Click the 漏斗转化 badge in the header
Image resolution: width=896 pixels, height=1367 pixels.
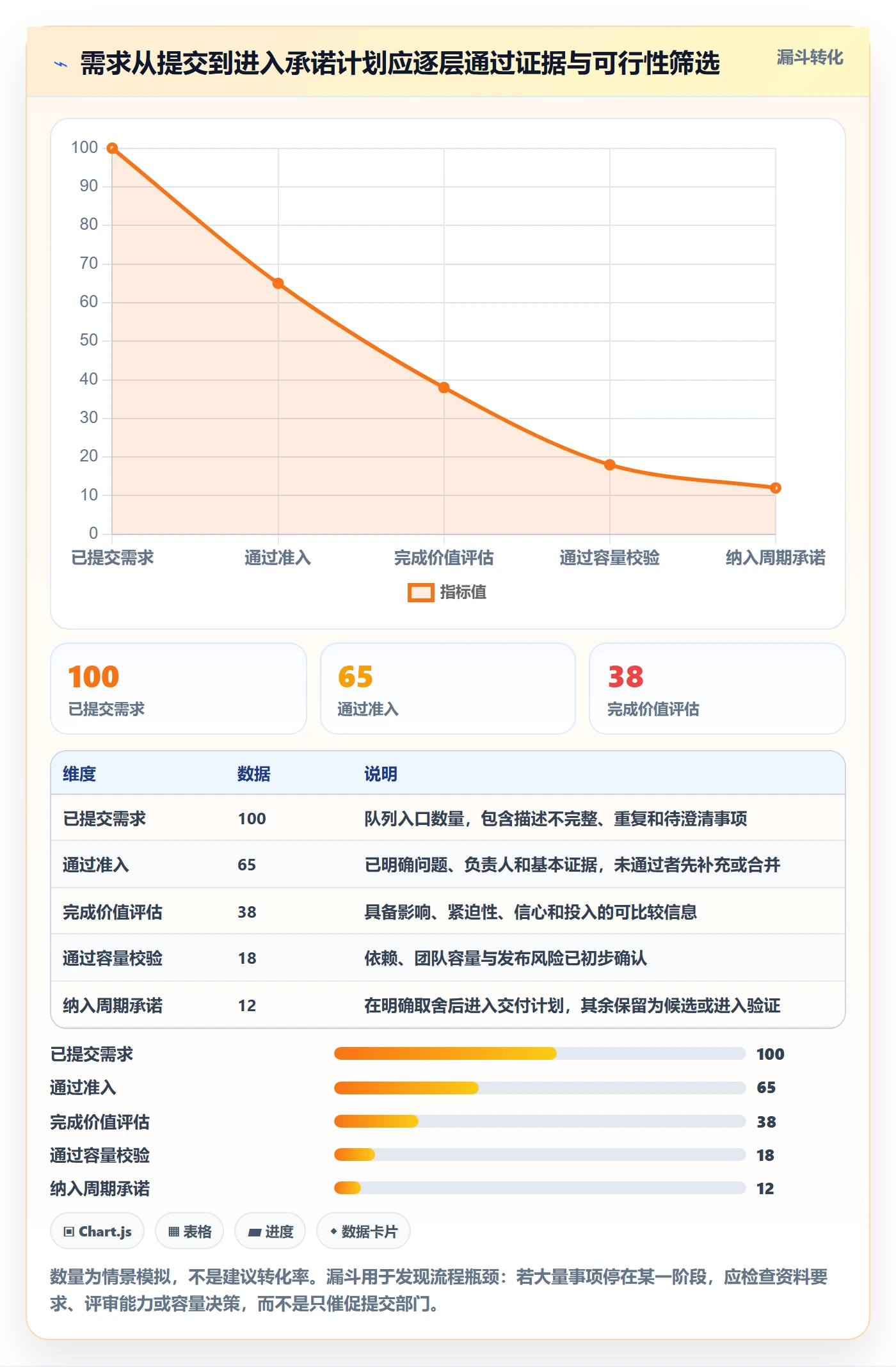point(810,58)
